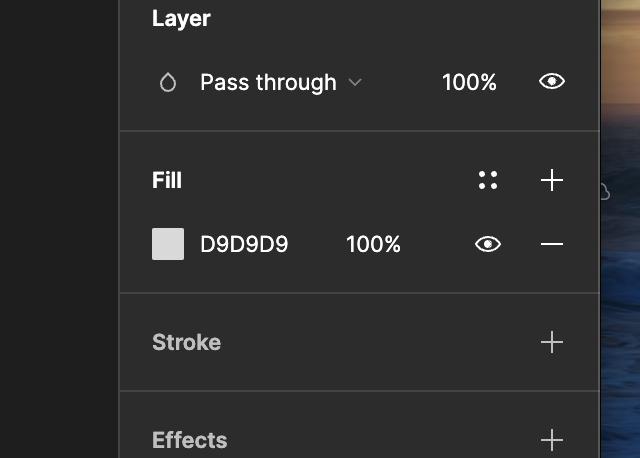The image size is (640, 458).
Task: Select the layer opacity 100% field
Action: (x=469, y=82)
